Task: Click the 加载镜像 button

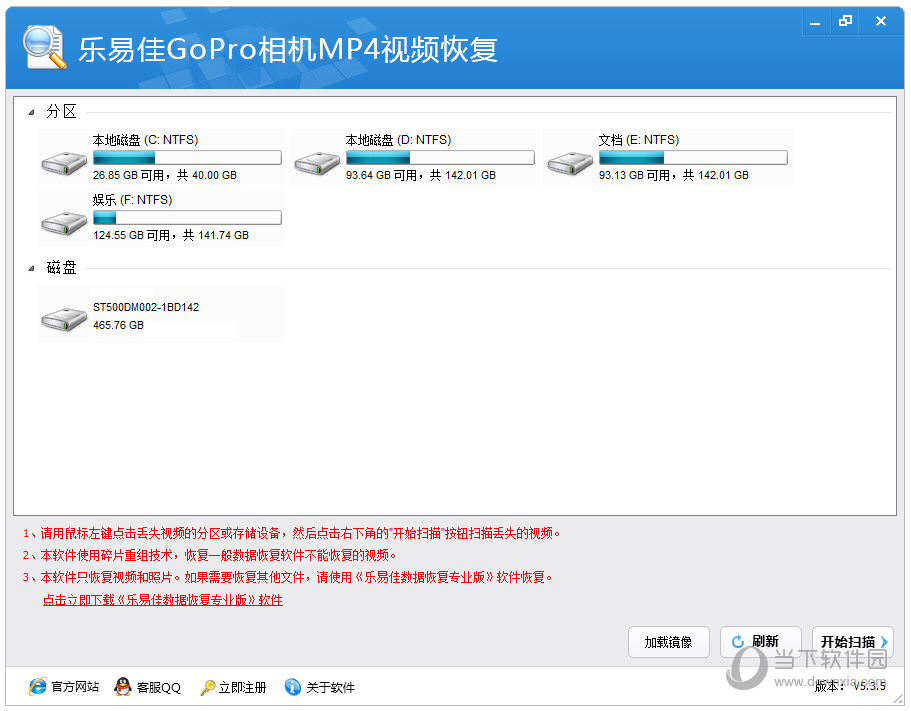Action: click(x=668, y=642)
